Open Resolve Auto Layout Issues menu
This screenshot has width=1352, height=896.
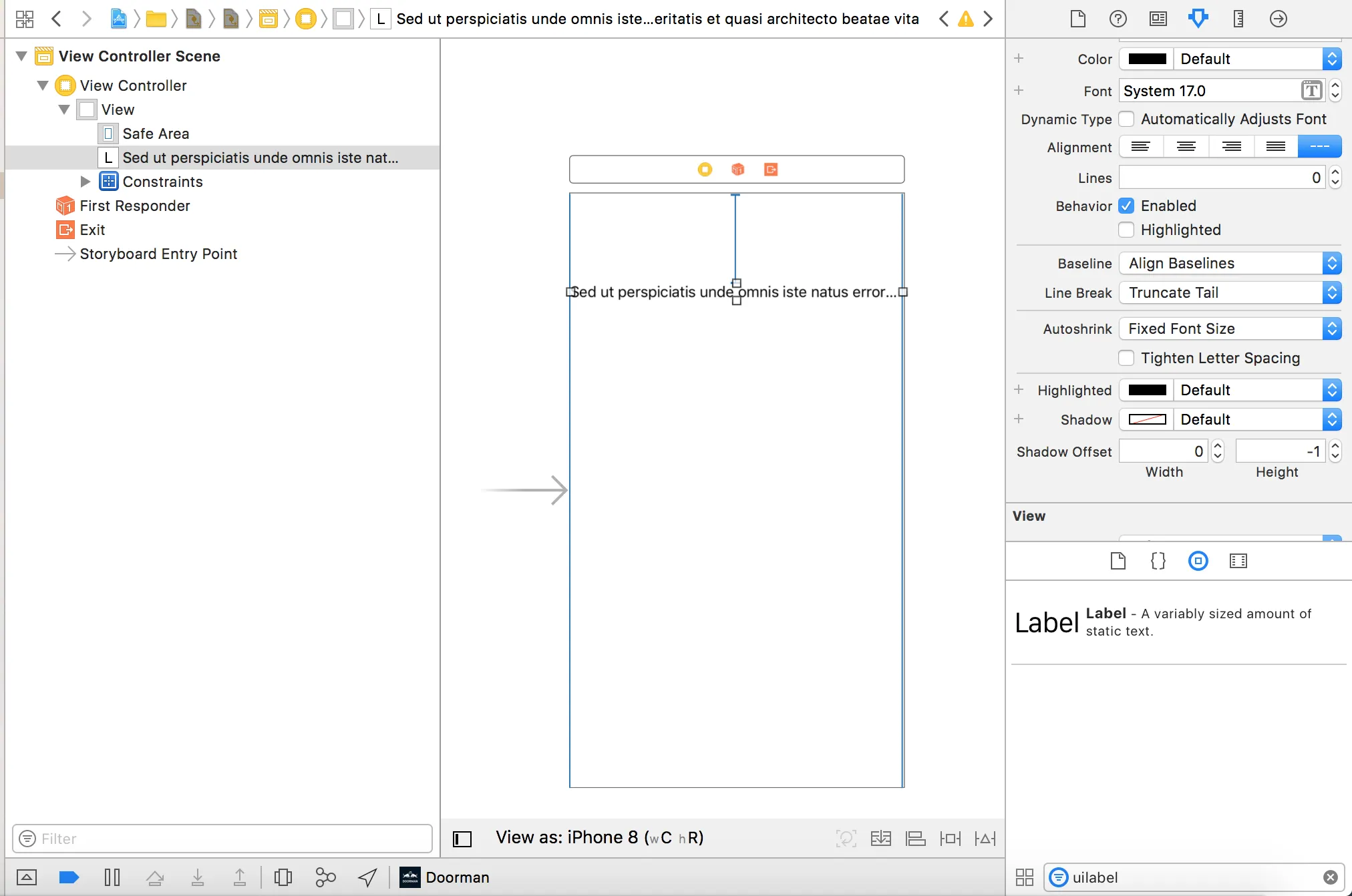coord(985,839)
